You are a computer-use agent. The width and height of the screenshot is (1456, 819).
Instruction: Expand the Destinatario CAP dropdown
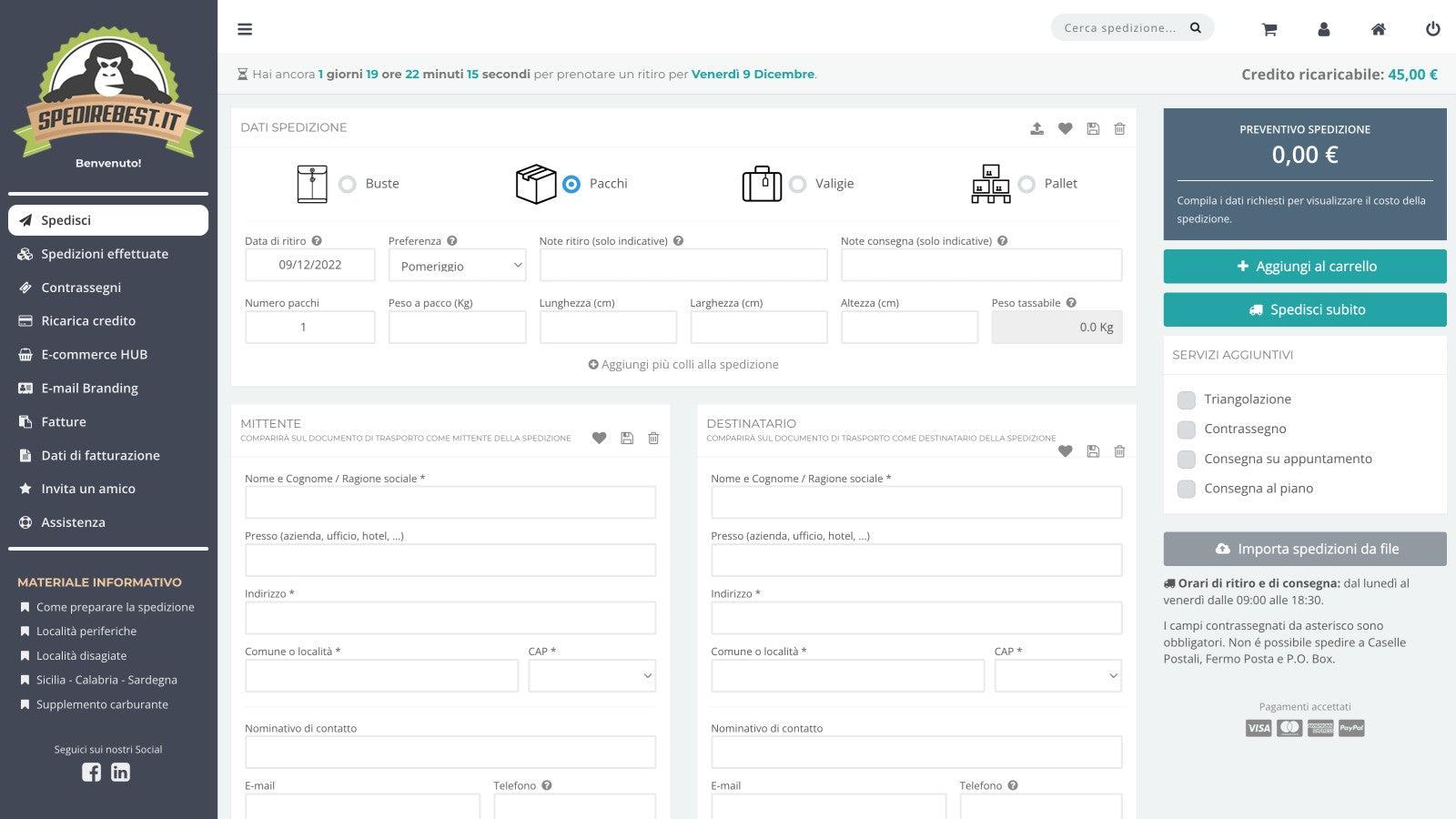[x=1057, y=676]
